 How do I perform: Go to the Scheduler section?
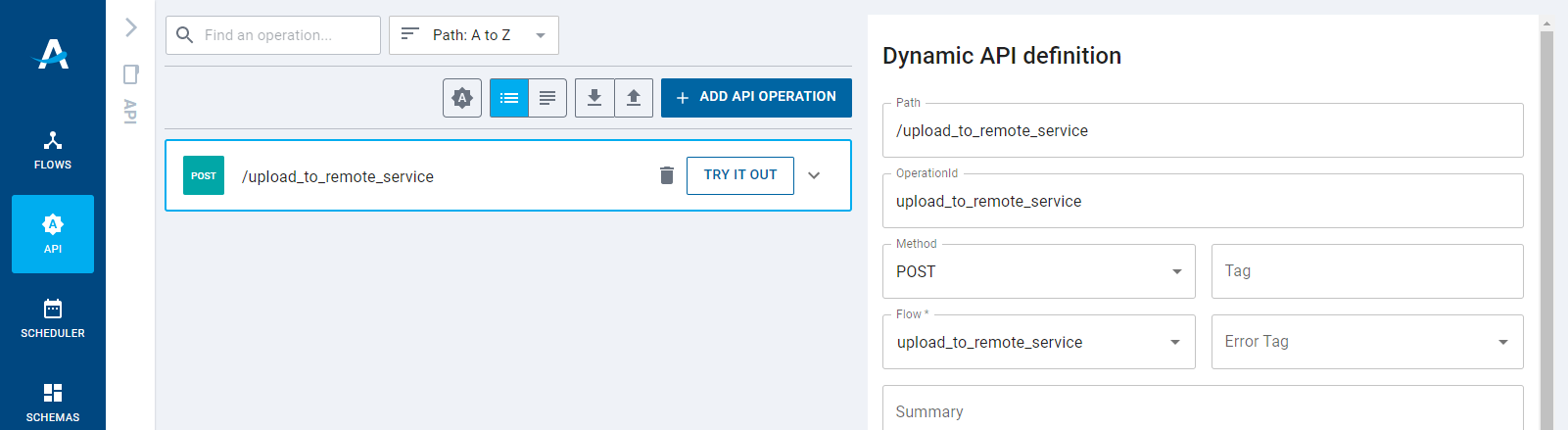[53, 318]
